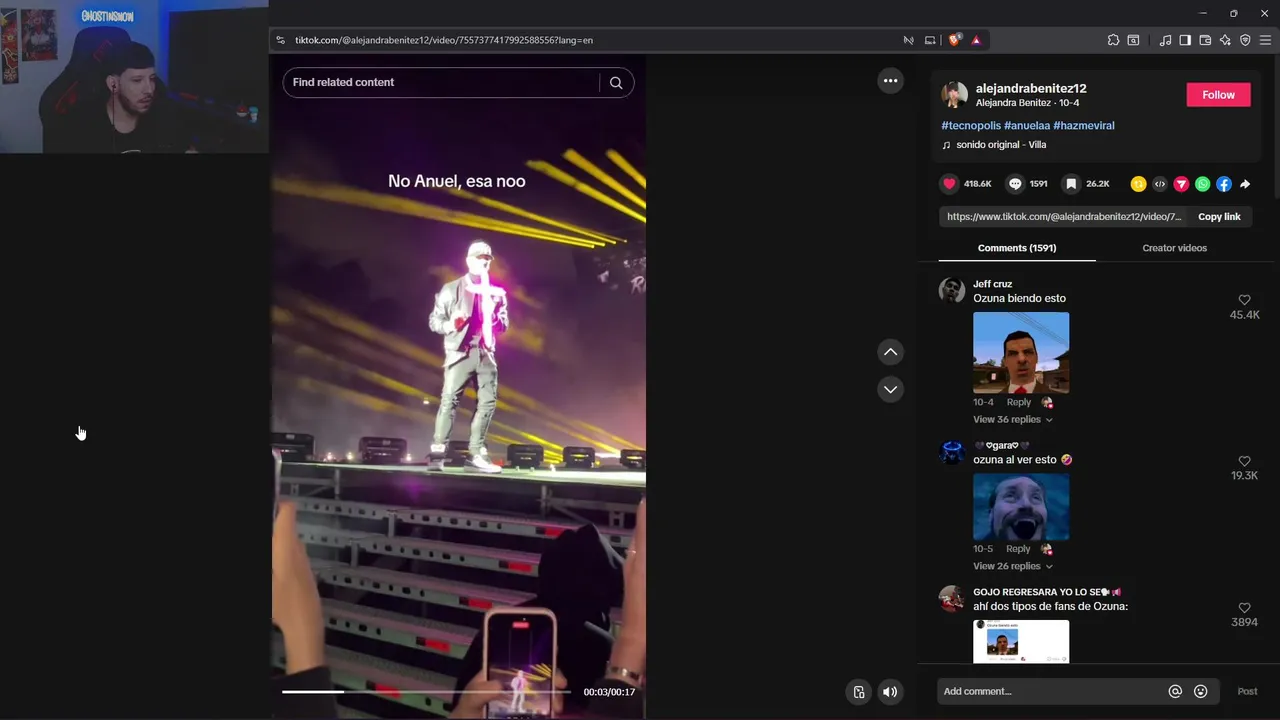Screen dimensions: 1280x720
Task: Open 'sonido original - Villa' sound
Action: [1000, 145]
